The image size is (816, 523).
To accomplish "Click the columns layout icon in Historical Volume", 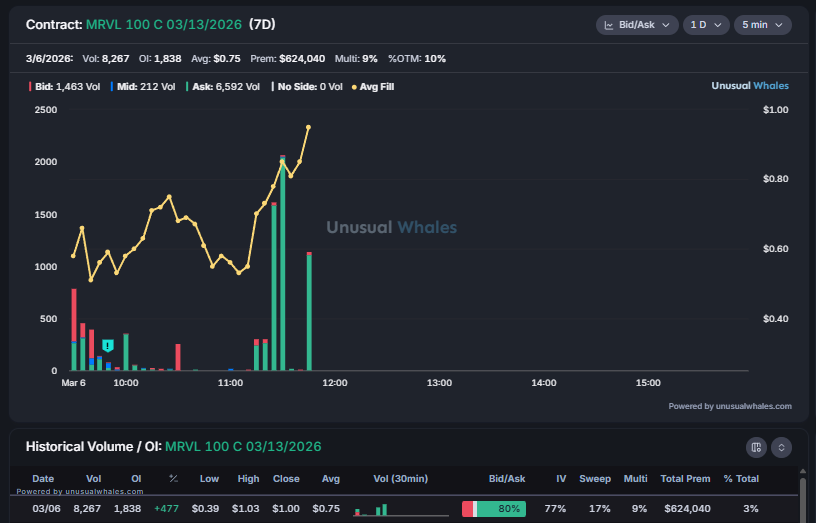I will (x=756, y=447).
